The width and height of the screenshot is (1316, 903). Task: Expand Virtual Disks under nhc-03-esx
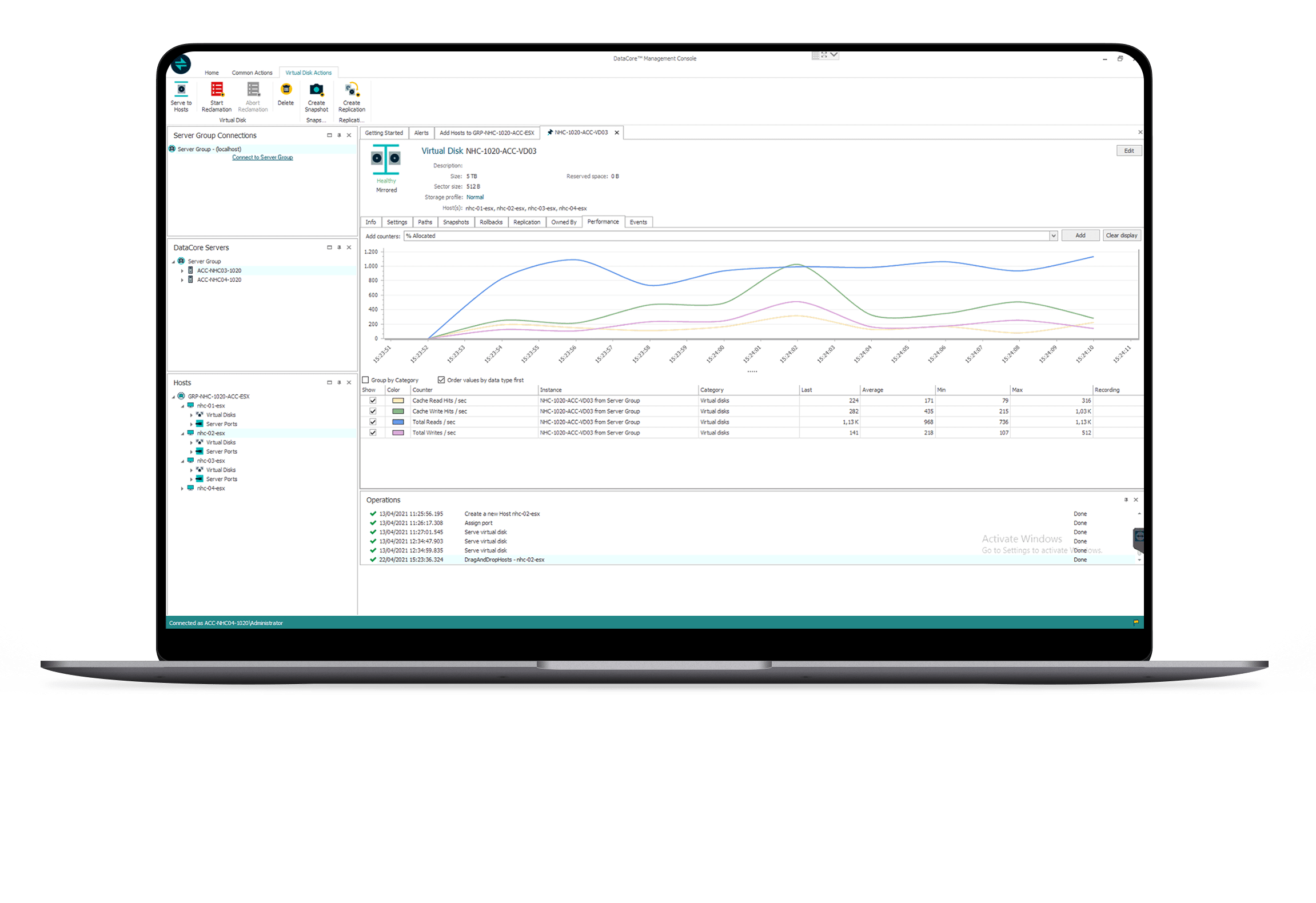click(192, 470)
